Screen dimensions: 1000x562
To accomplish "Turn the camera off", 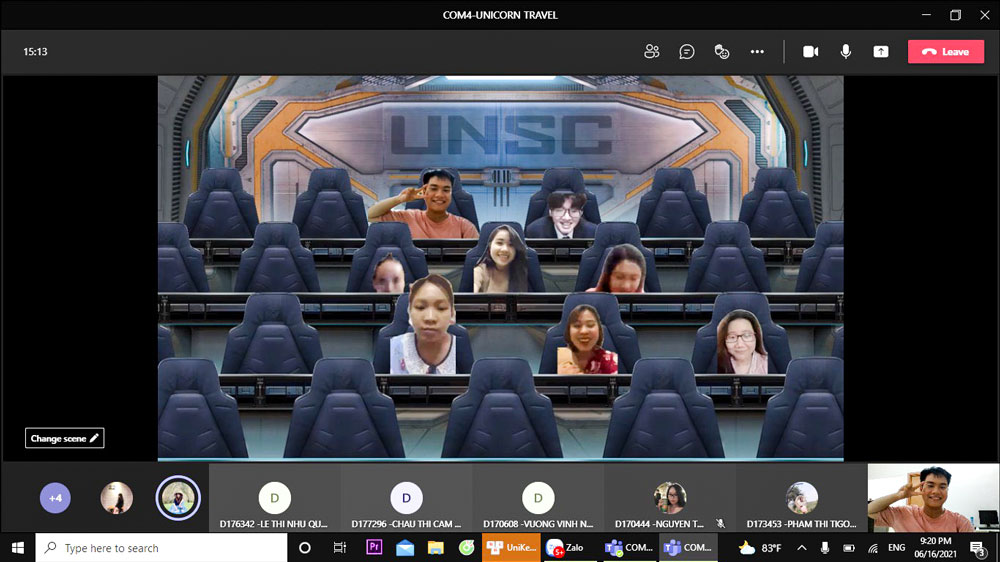I will click(x=810, y=52).
